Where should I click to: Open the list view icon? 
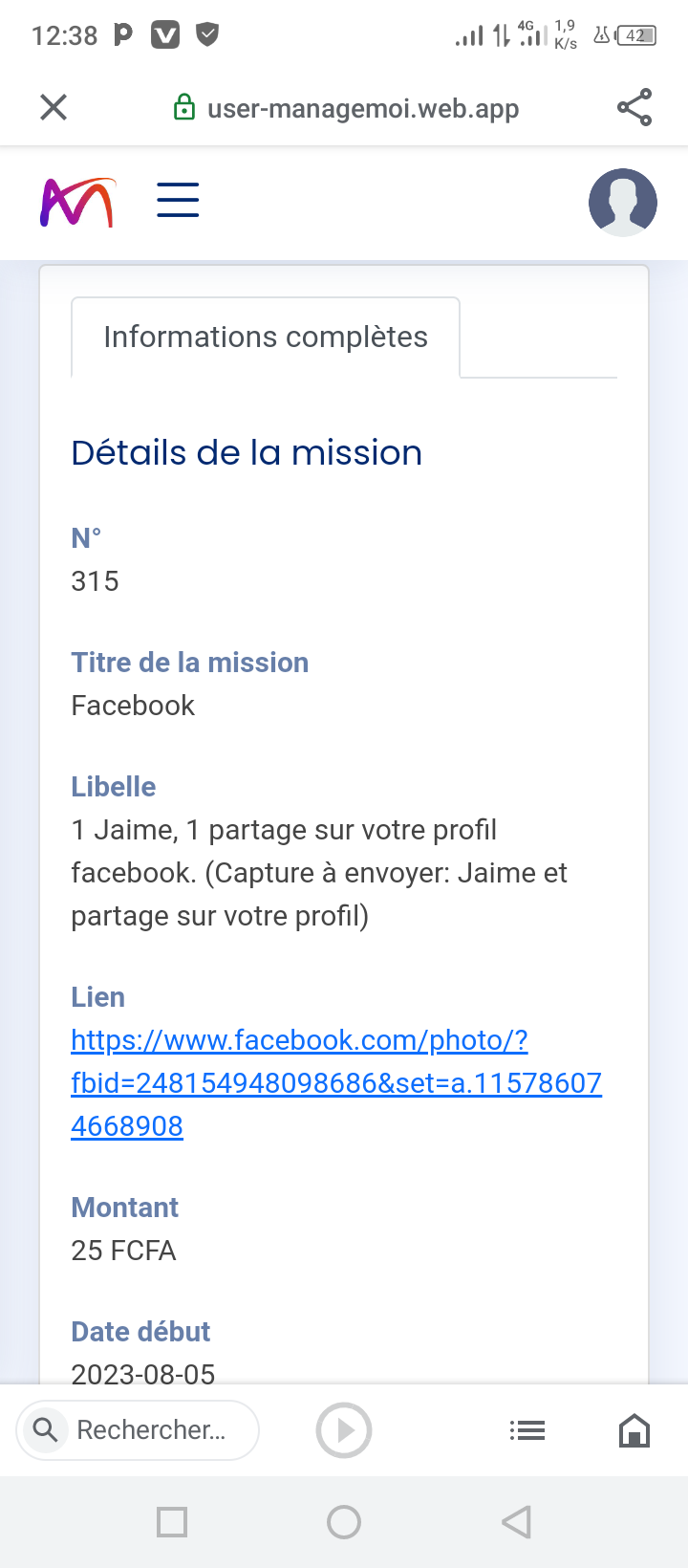(527, 1430)
